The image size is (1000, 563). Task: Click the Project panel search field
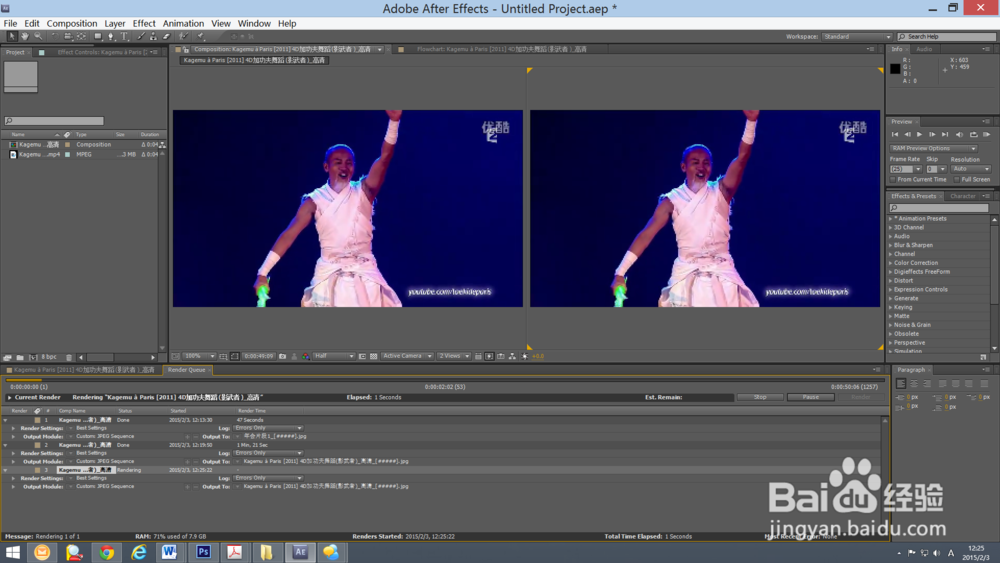(x=54, y=121)
